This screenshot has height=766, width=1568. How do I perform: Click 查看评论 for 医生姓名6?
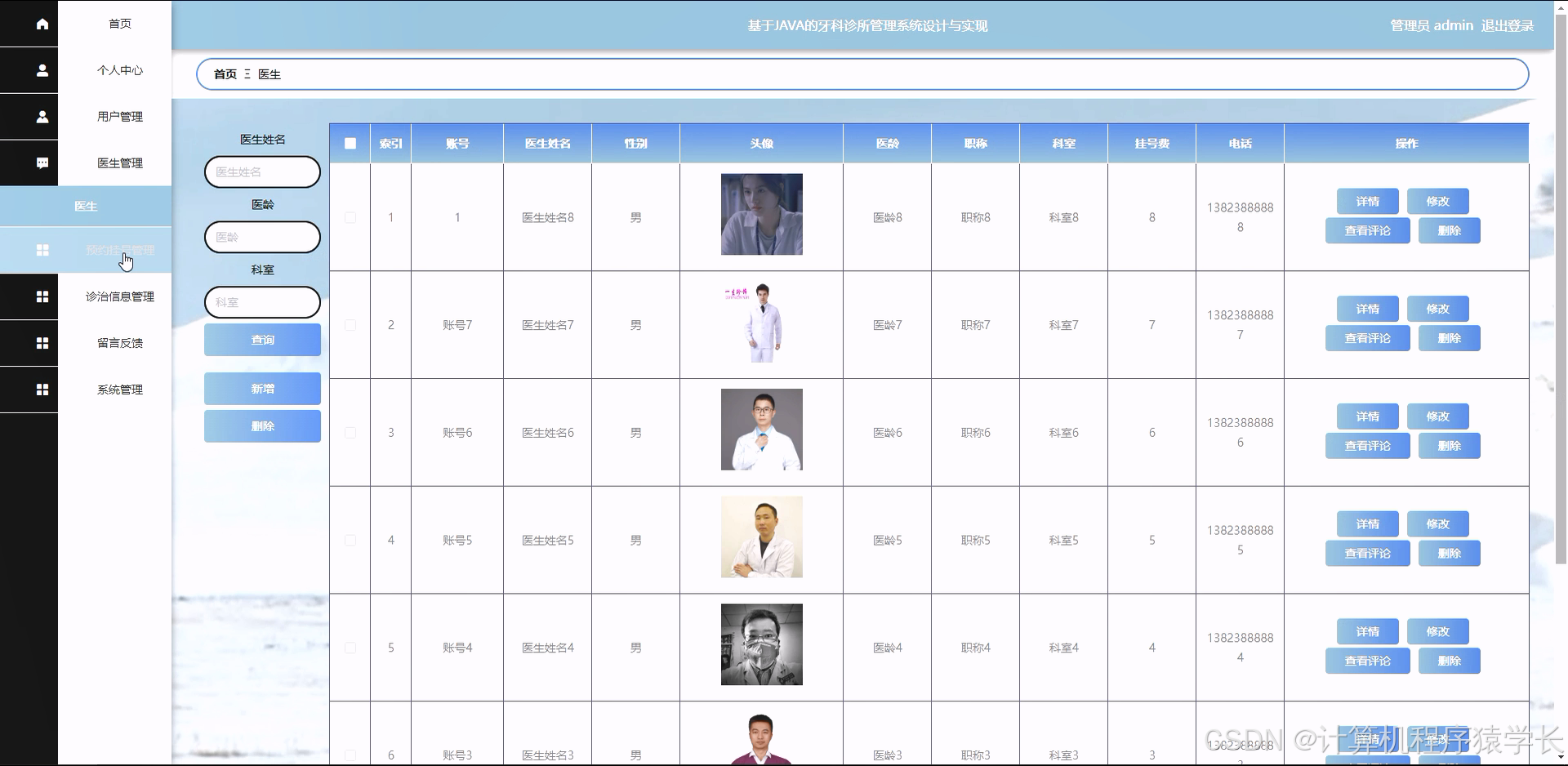point(1368,446)
